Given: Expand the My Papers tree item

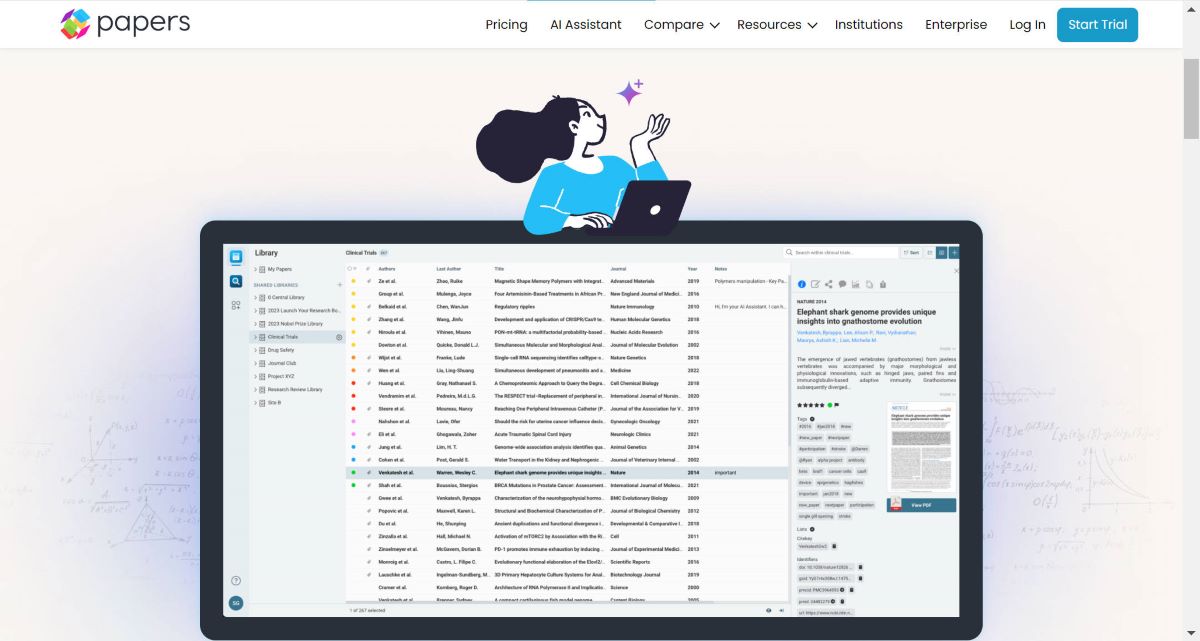Looking at the screenshot, I should pyautogui.click(x=255, y=269).
